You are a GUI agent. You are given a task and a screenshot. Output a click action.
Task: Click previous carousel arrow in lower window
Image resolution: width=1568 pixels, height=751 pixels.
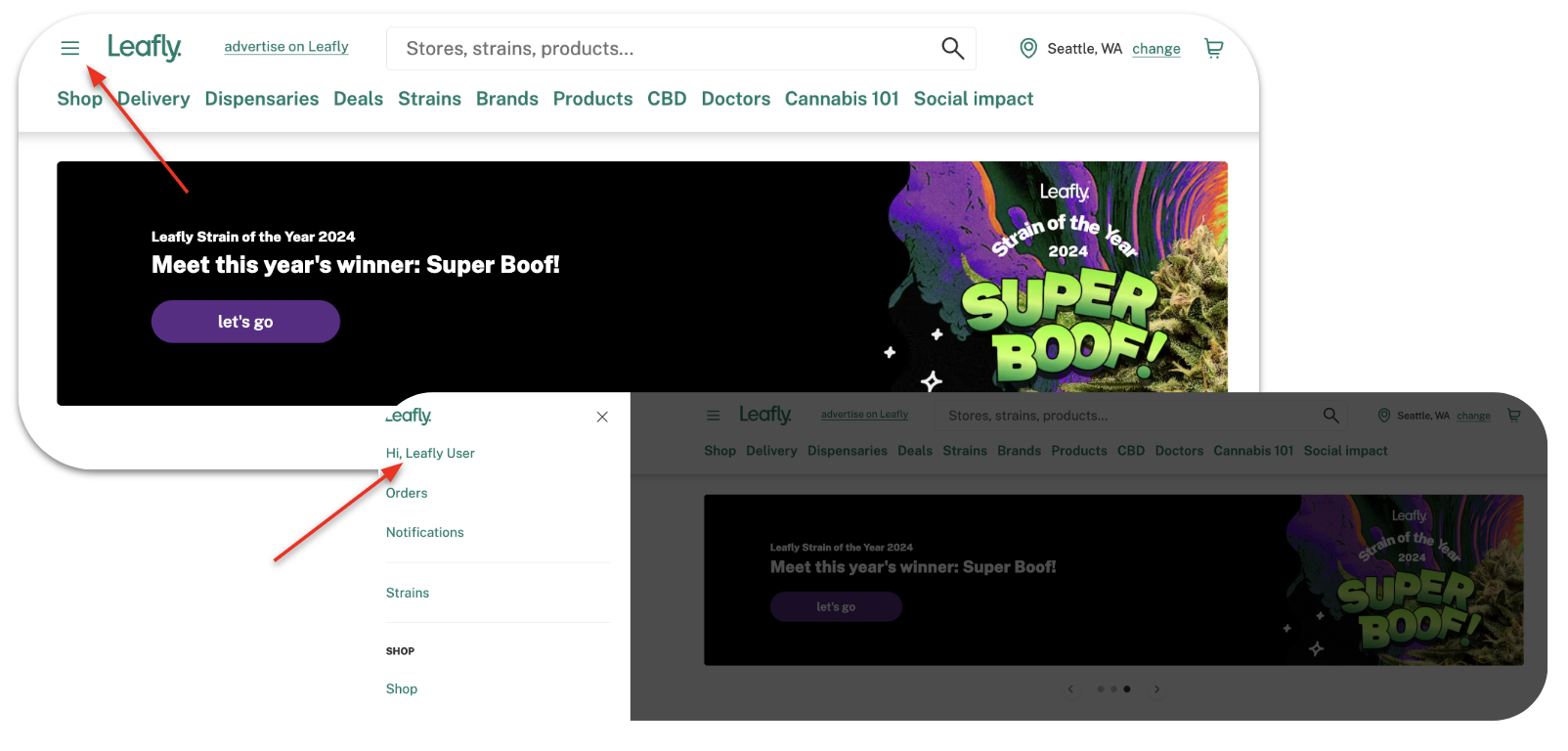coord(1071,689)
